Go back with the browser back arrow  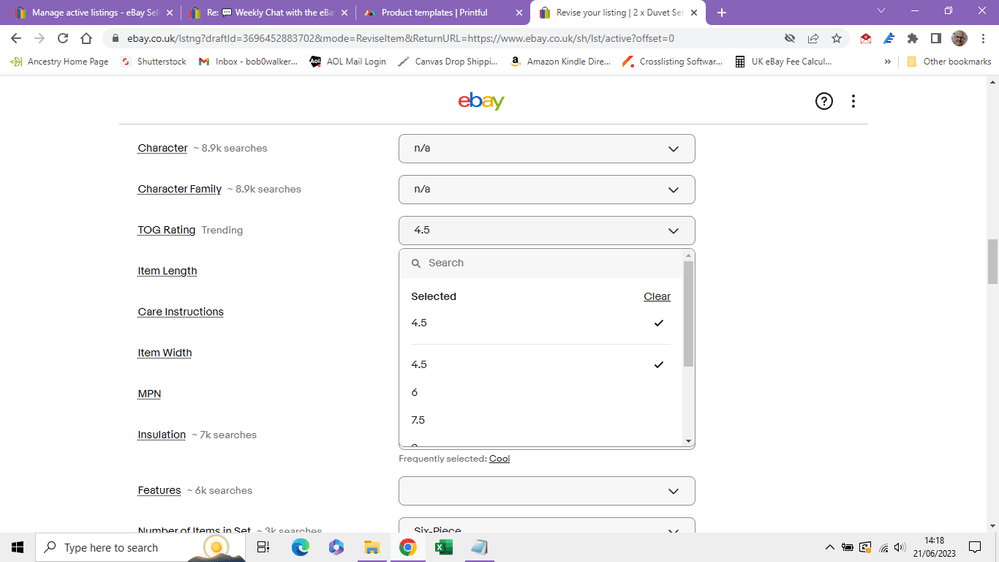tap(16, 38)
